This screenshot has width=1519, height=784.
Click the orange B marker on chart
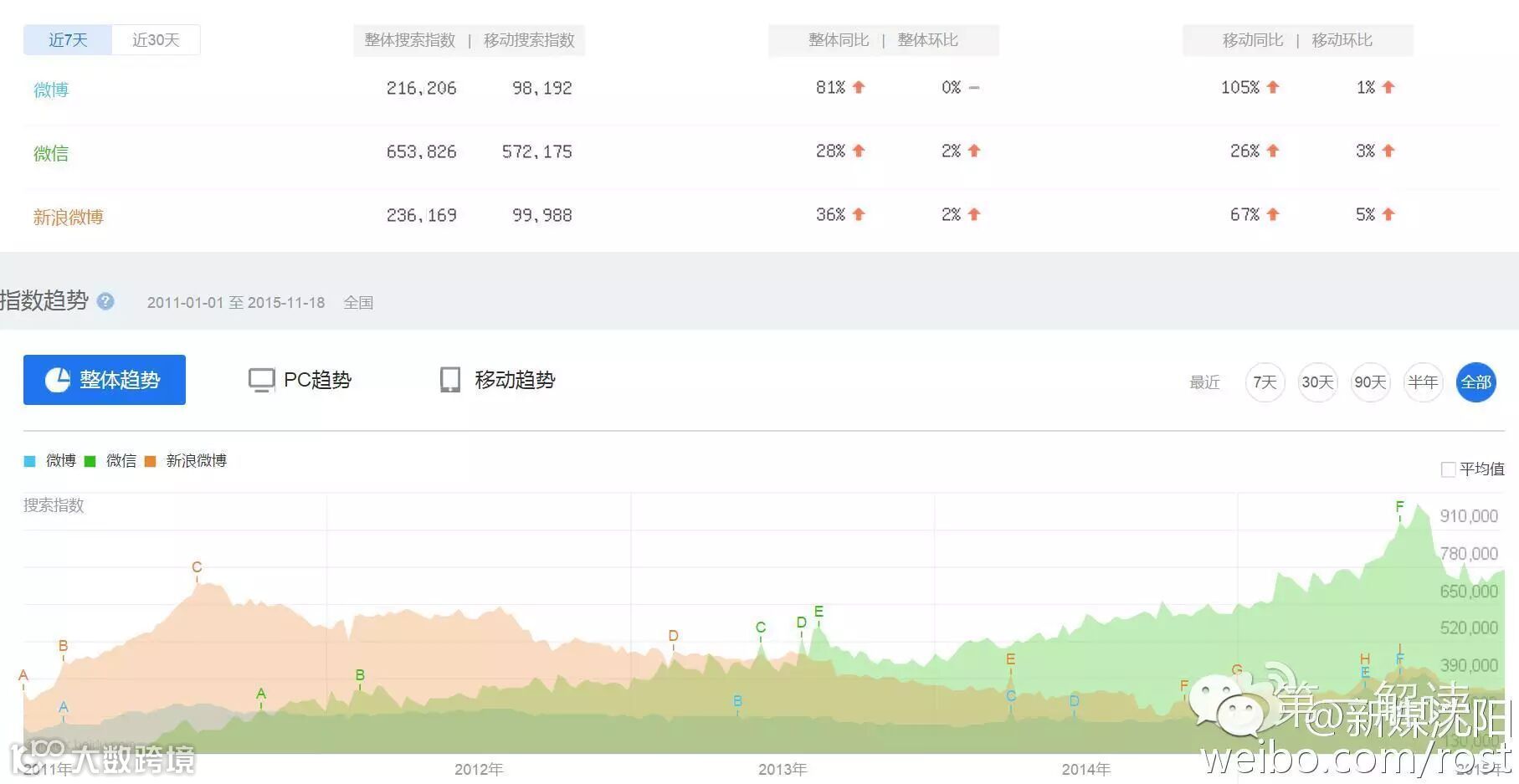(63, 646)
